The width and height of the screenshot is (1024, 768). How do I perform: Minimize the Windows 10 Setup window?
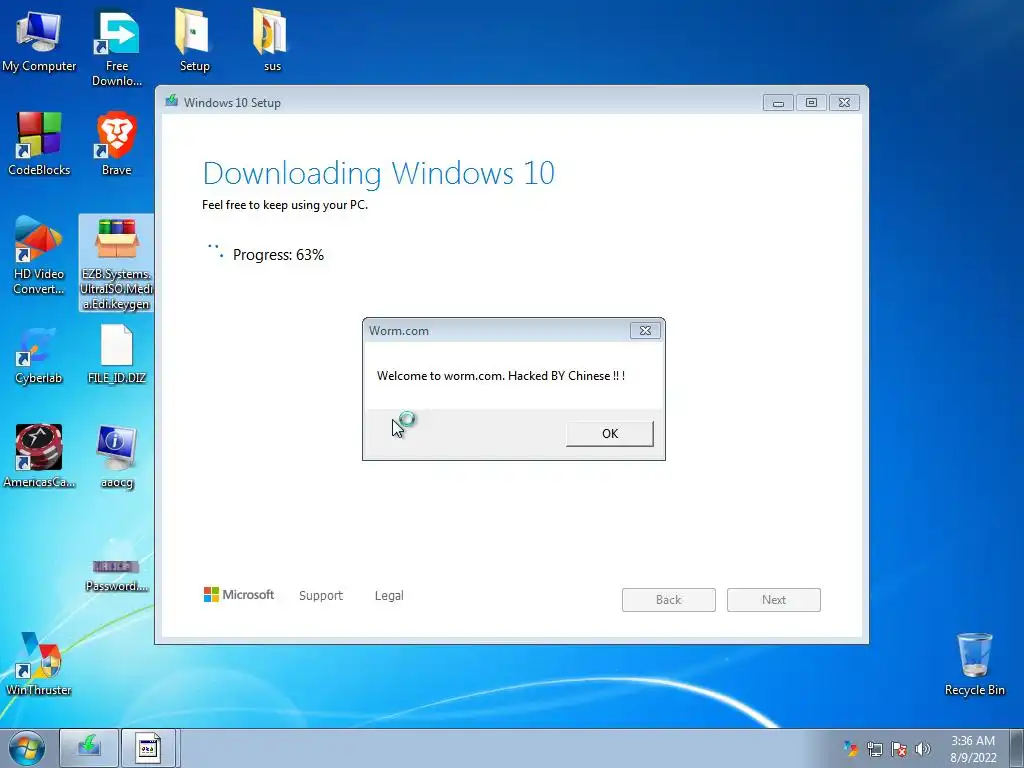click(778, 103)
